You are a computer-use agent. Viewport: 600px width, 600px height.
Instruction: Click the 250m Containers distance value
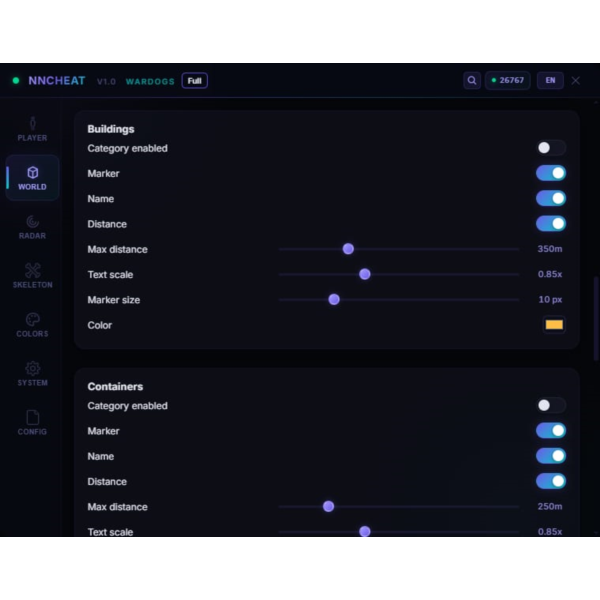click(550, 506)
